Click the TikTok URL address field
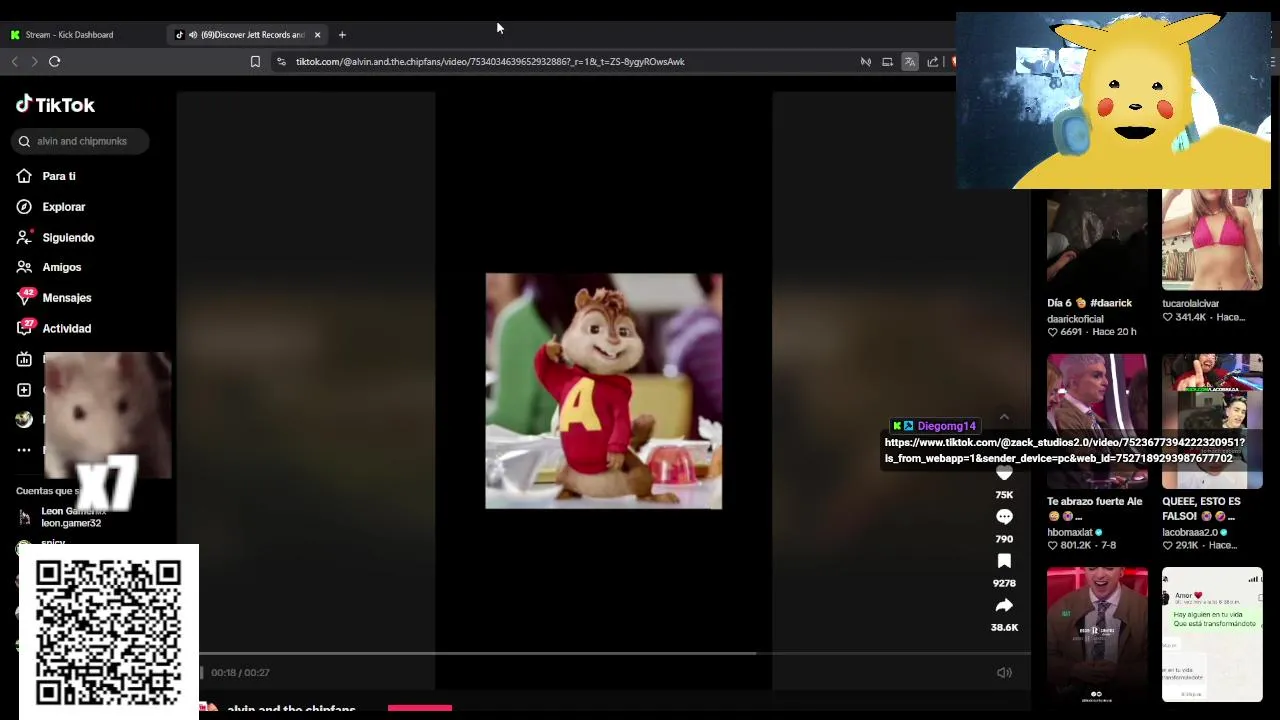 (490, 61)
